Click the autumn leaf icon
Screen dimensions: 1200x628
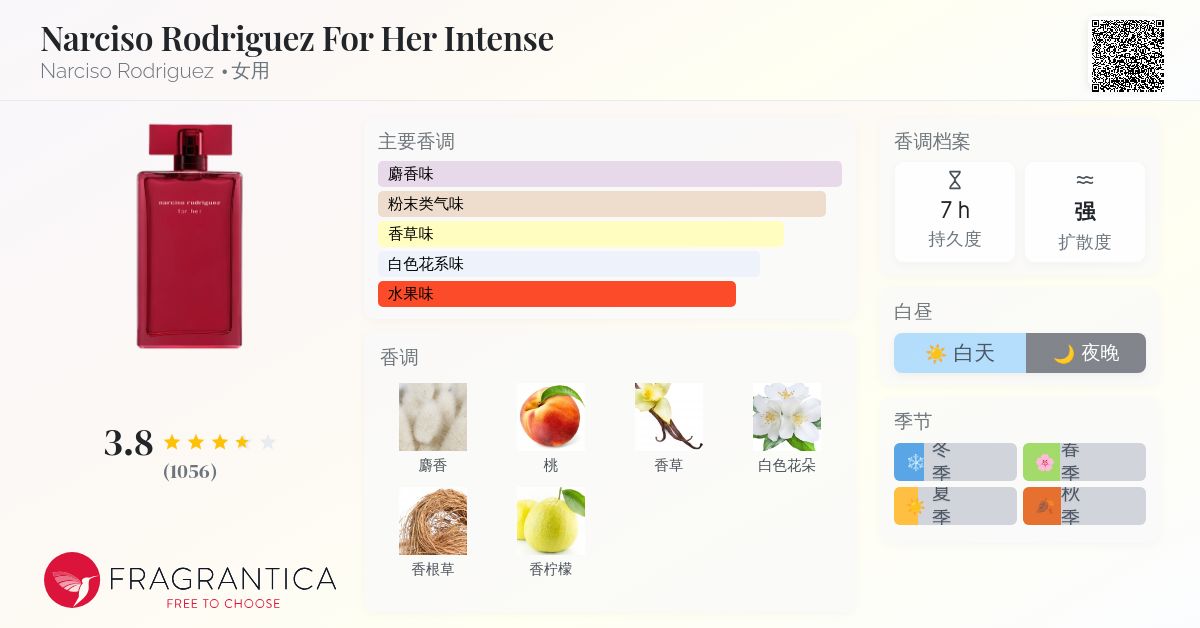point(1044,506)
